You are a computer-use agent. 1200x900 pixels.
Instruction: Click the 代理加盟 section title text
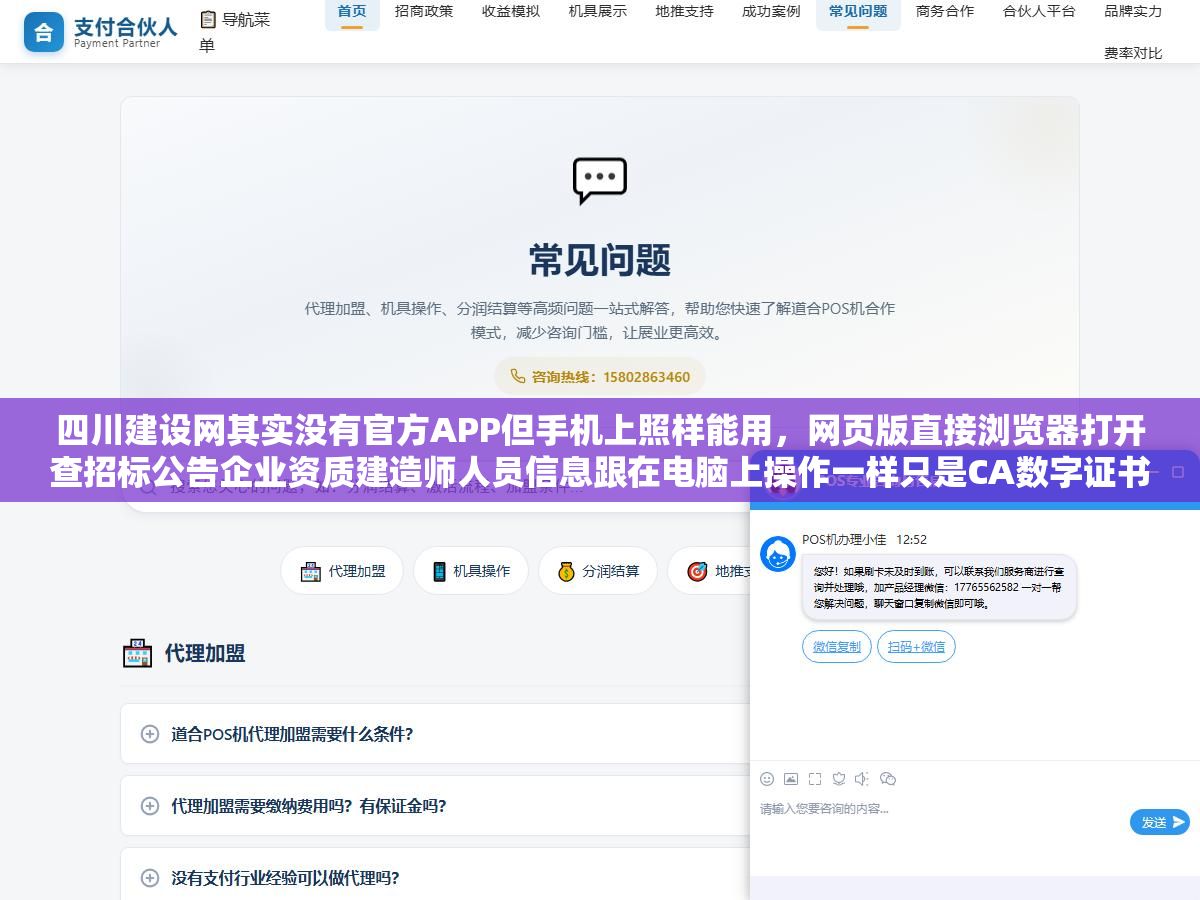pos(205,653)
